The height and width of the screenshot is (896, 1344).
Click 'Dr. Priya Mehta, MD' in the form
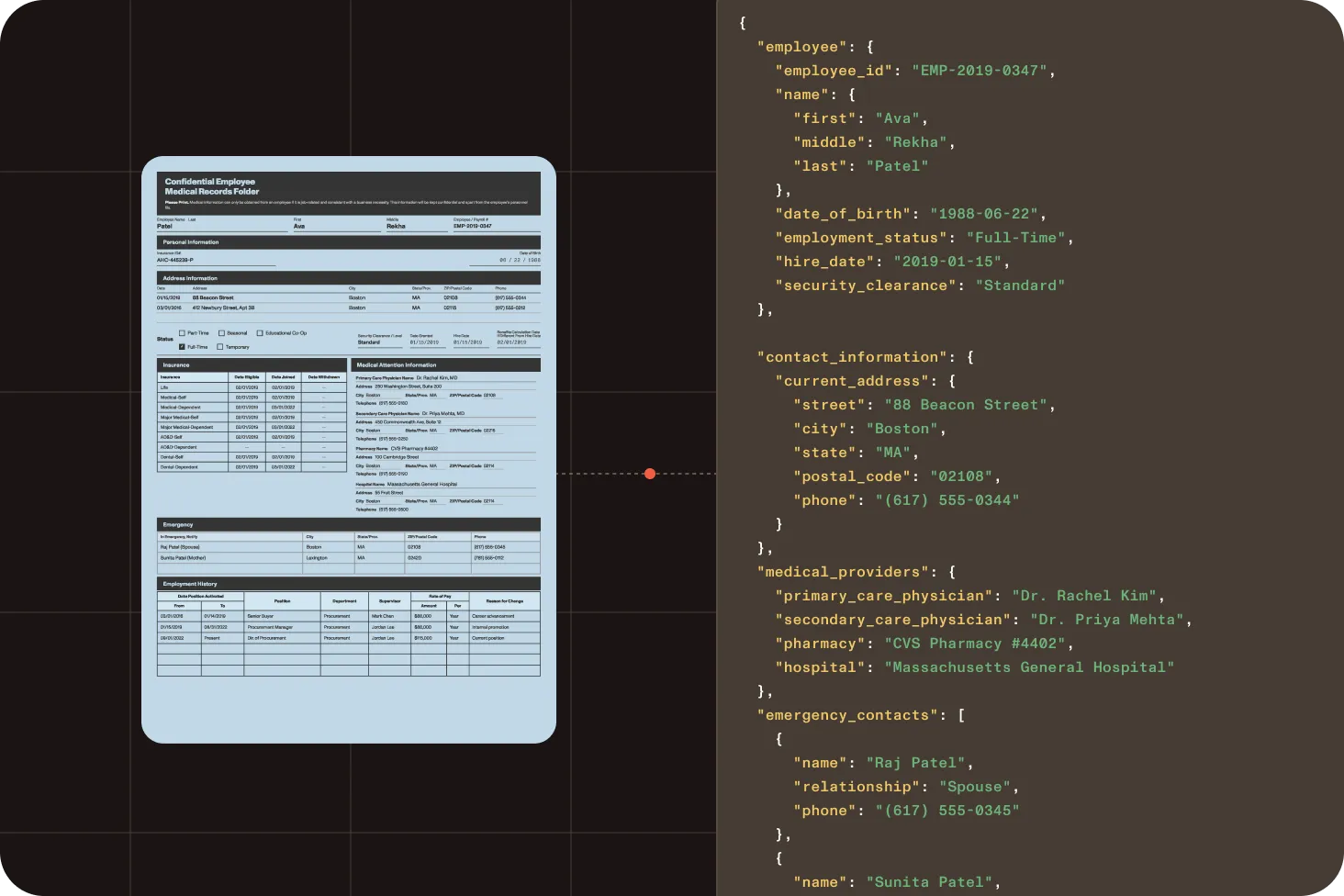coord(443,413)
